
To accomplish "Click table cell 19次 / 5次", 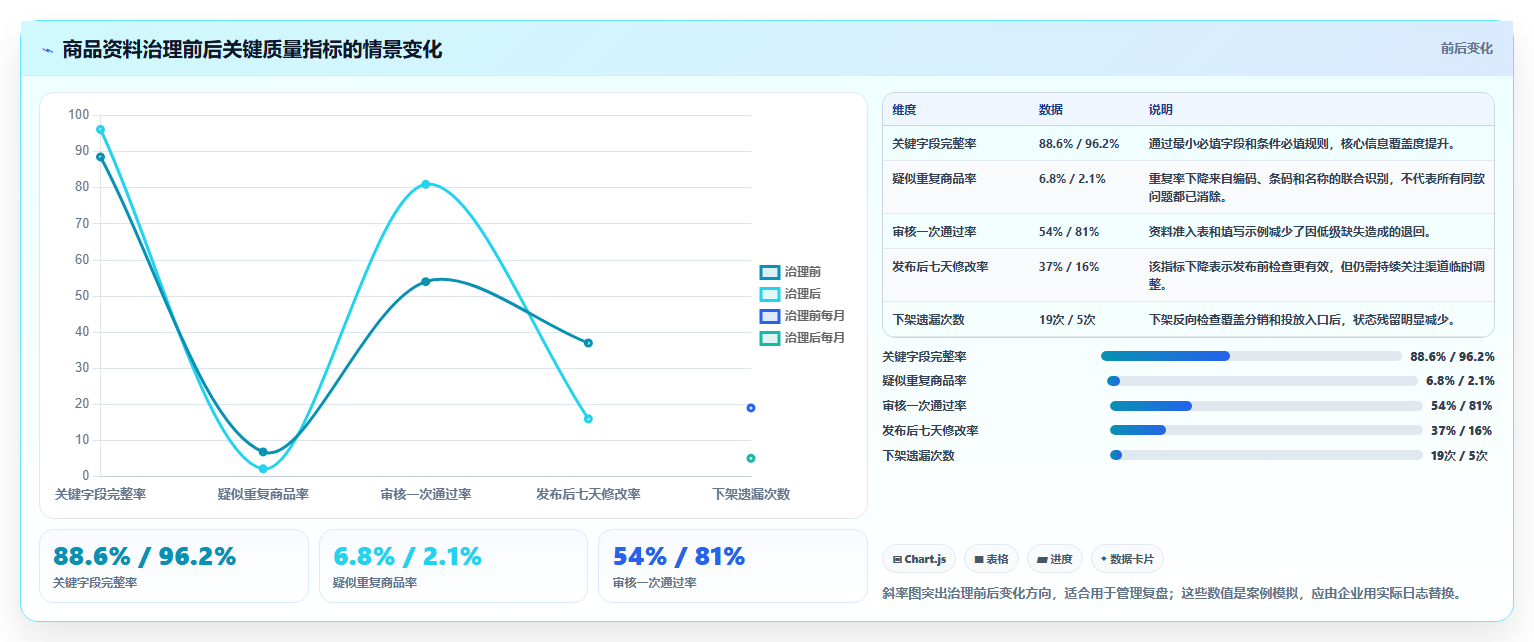I will [x=1067, y=320].
